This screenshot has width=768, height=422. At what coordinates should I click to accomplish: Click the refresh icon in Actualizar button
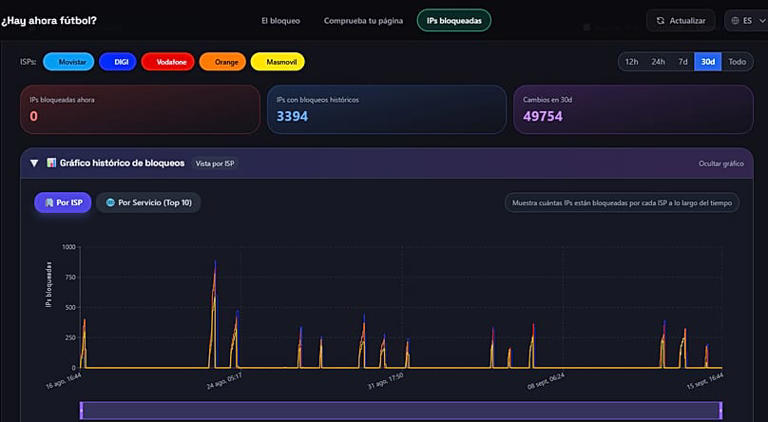point(660,21)
